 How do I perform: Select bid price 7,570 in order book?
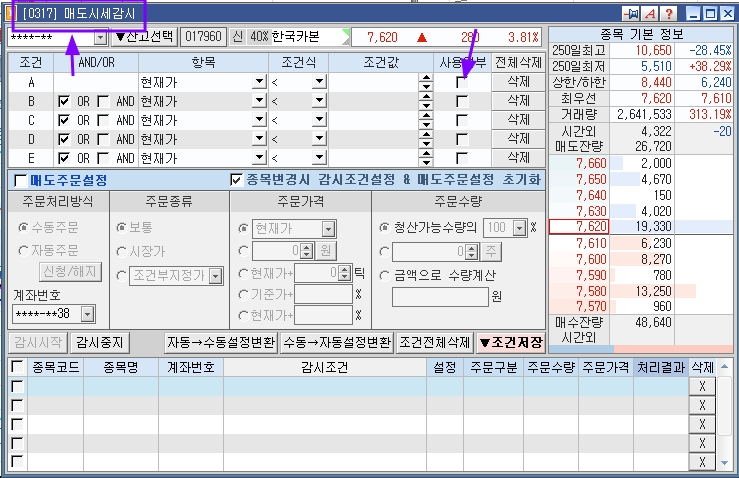[x=591, y=307]
